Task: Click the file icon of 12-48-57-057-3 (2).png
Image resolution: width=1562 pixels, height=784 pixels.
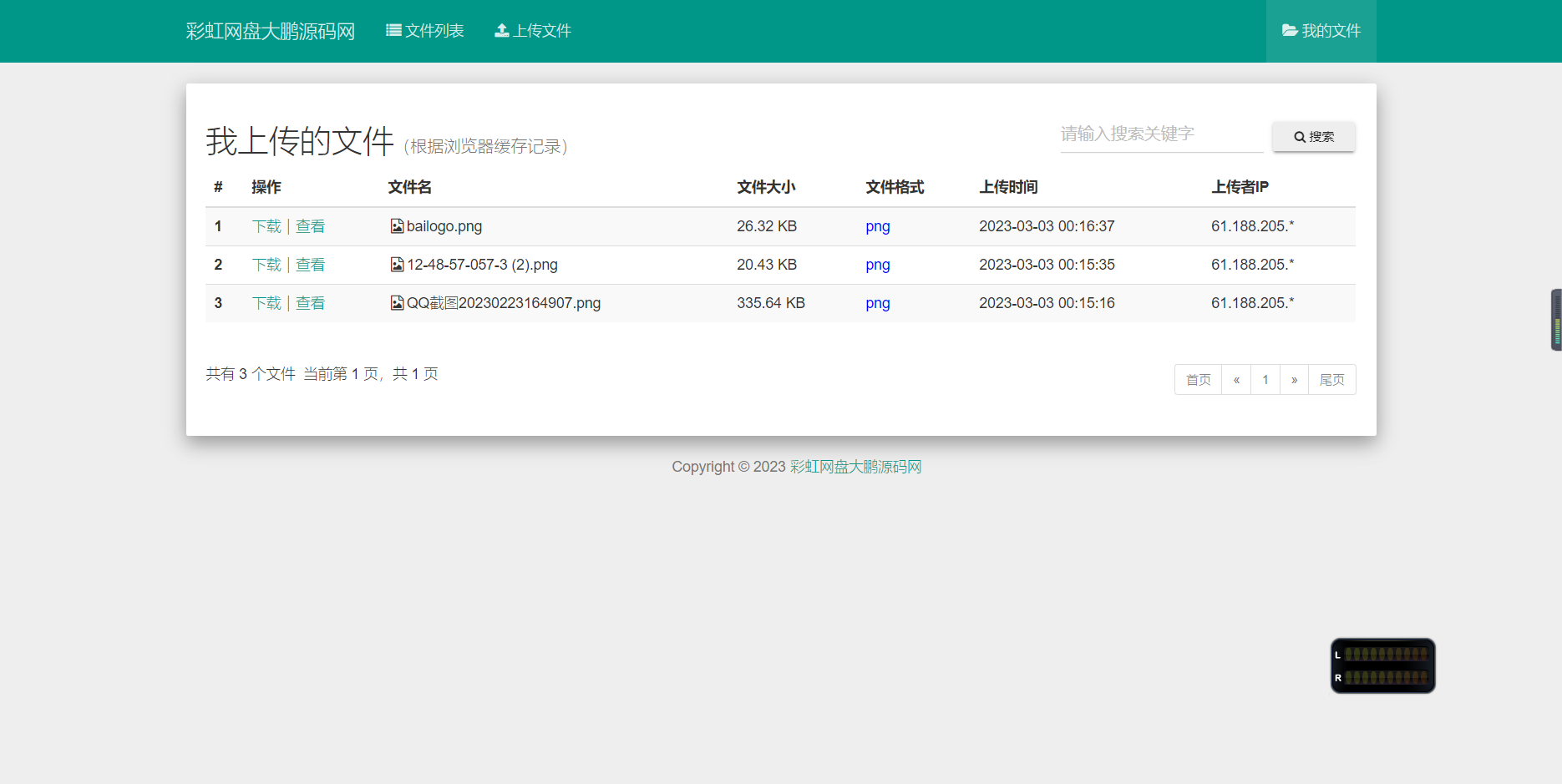Action: (396, 265)
